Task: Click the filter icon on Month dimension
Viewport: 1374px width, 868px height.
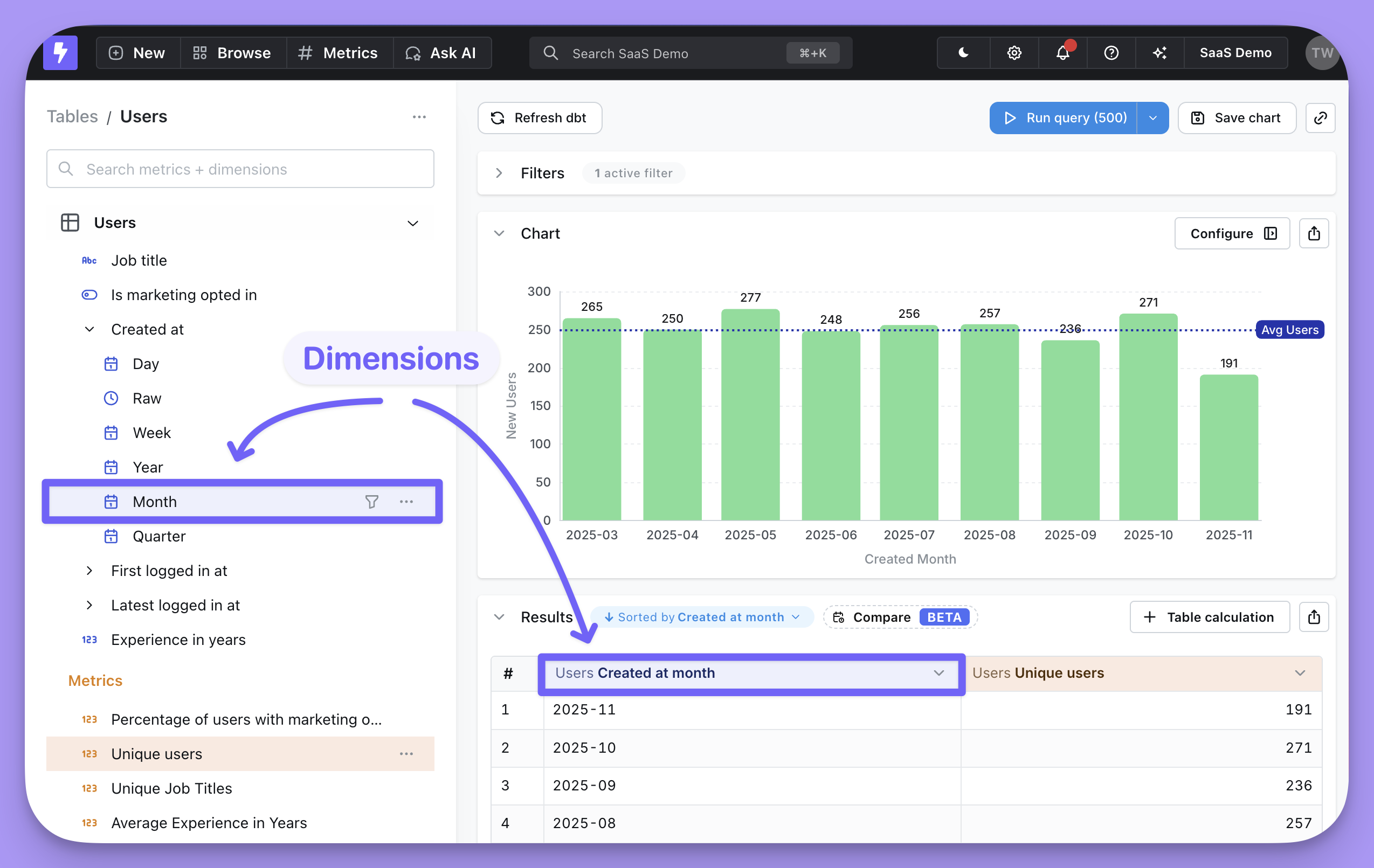Action: (371, 502)
